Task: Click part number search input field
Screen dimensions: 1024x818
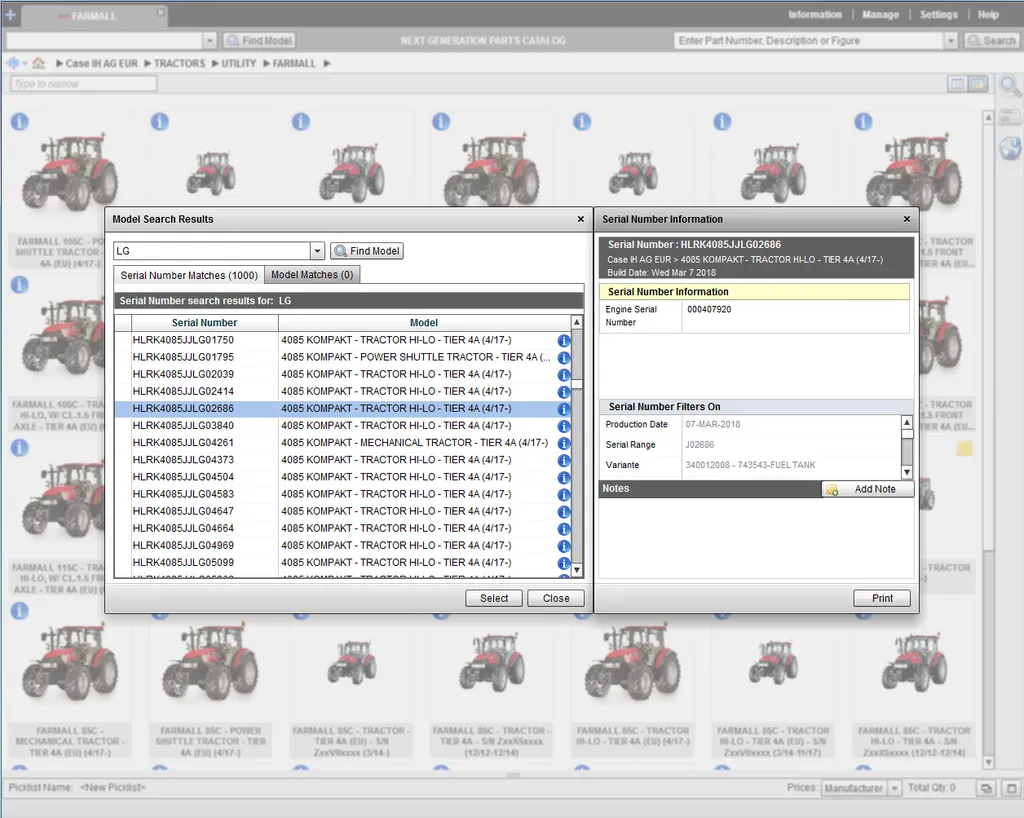Action: point(809,40)
